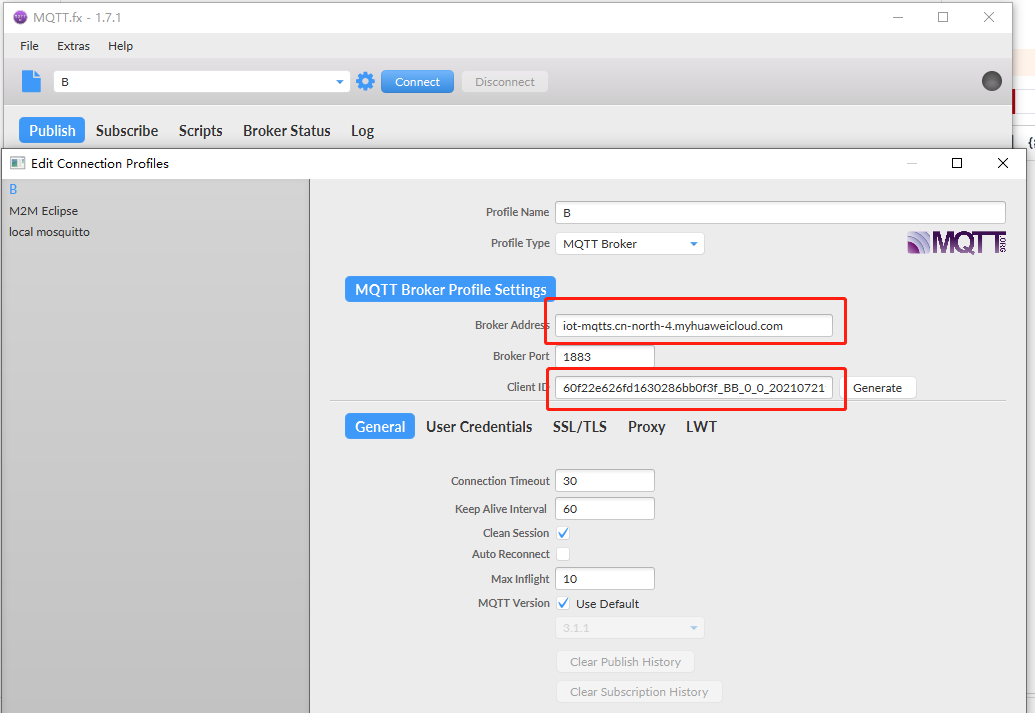Click the MQTT Broker Profile Settings header

pyautogui.click(x=450, y=289)
